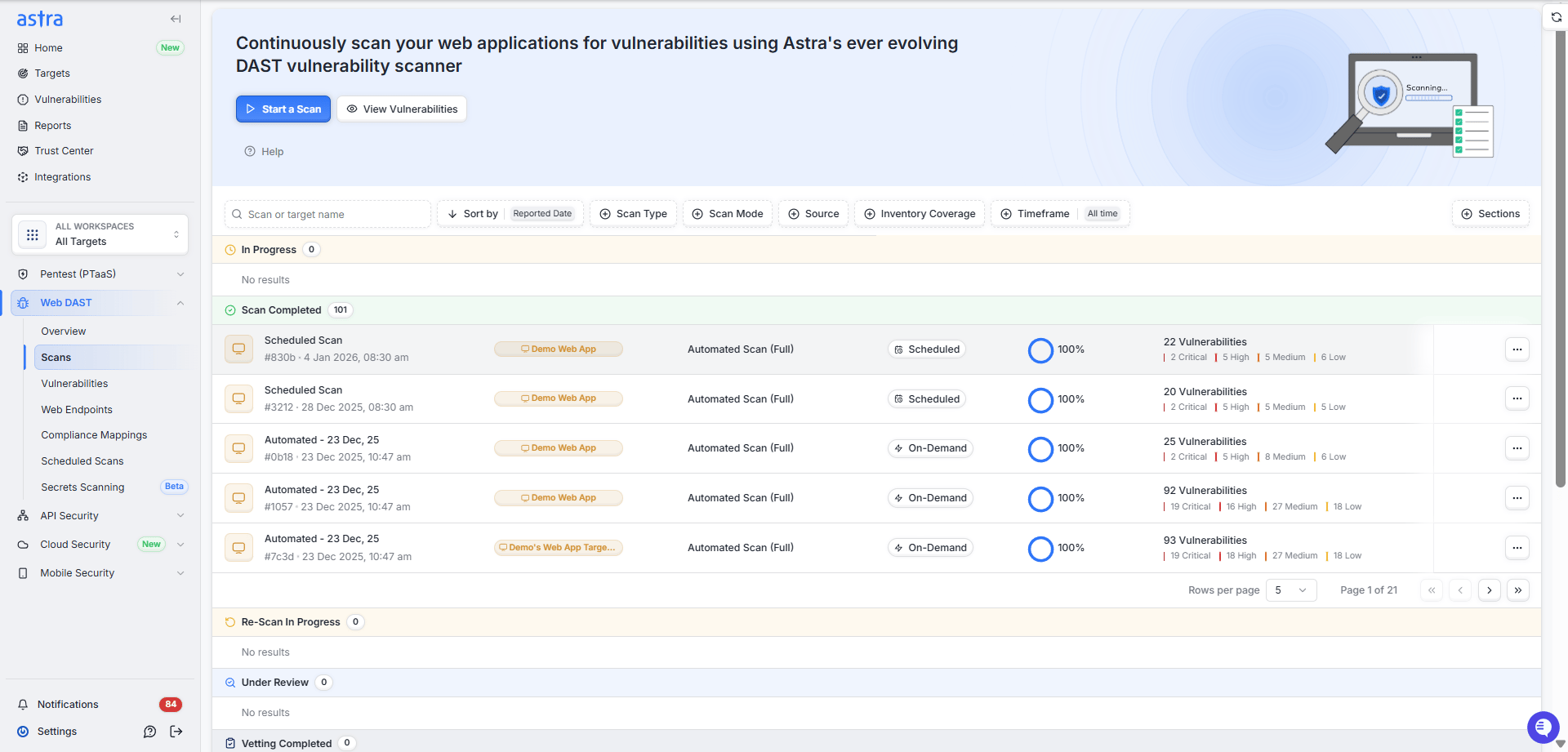
Task: Click the All Workspaces grid icon
Action: click(x=33, y=235)
